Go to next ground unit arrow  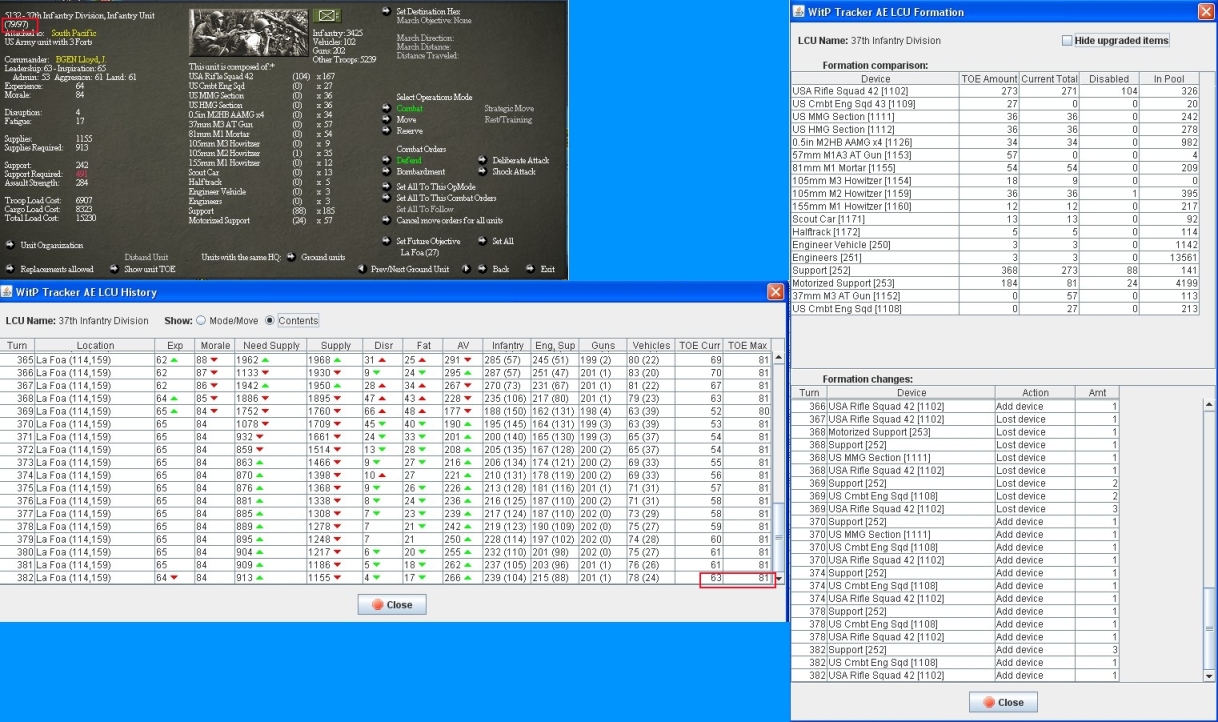[x=465, y=269]
